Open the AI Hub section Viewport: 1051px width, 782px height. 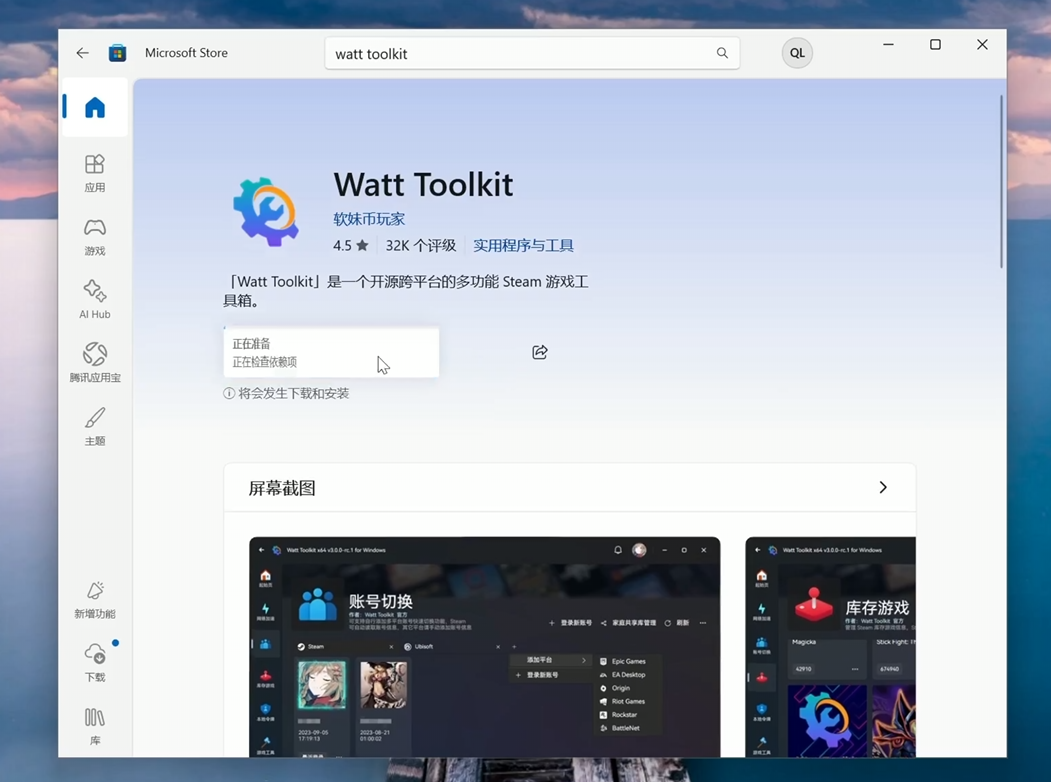(95, 299)
